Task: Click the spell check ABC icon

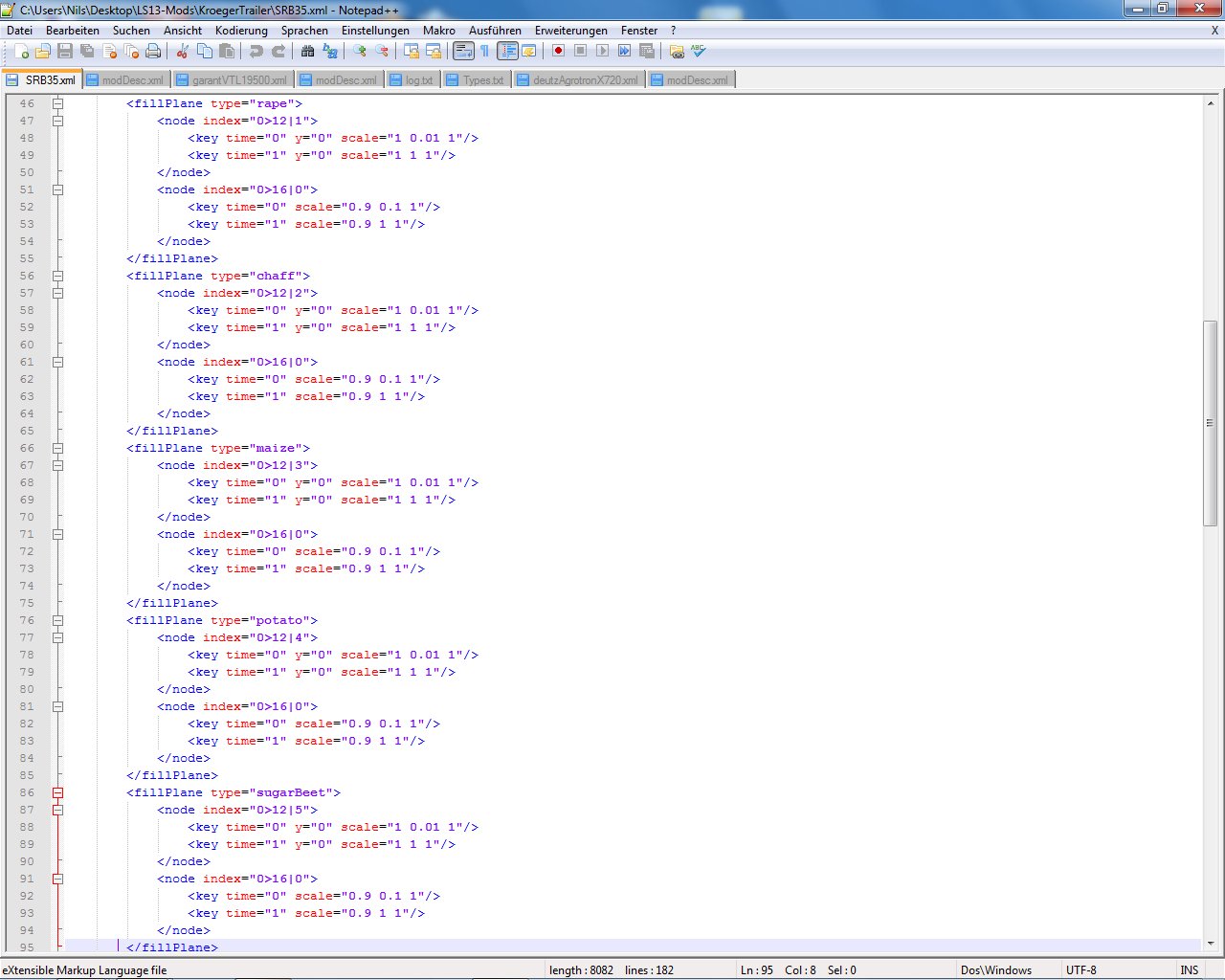Action: 698,51
